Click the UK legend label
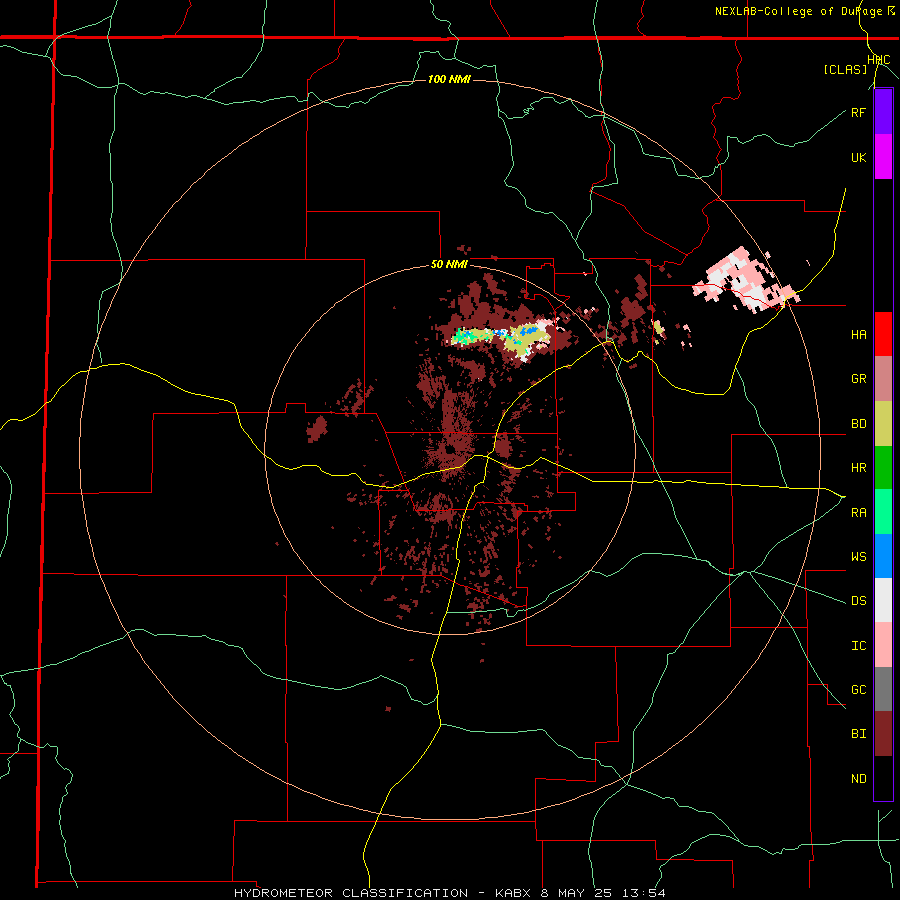This screenshot has width=900, height=900. (x=858, y=157)
